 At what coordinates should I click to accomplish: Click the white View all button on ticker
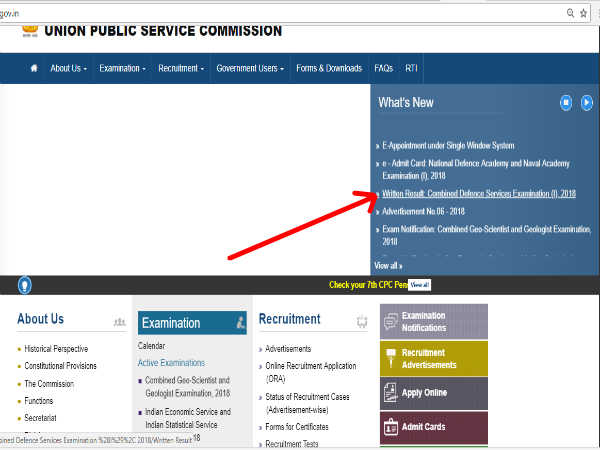tap(419, 285)
